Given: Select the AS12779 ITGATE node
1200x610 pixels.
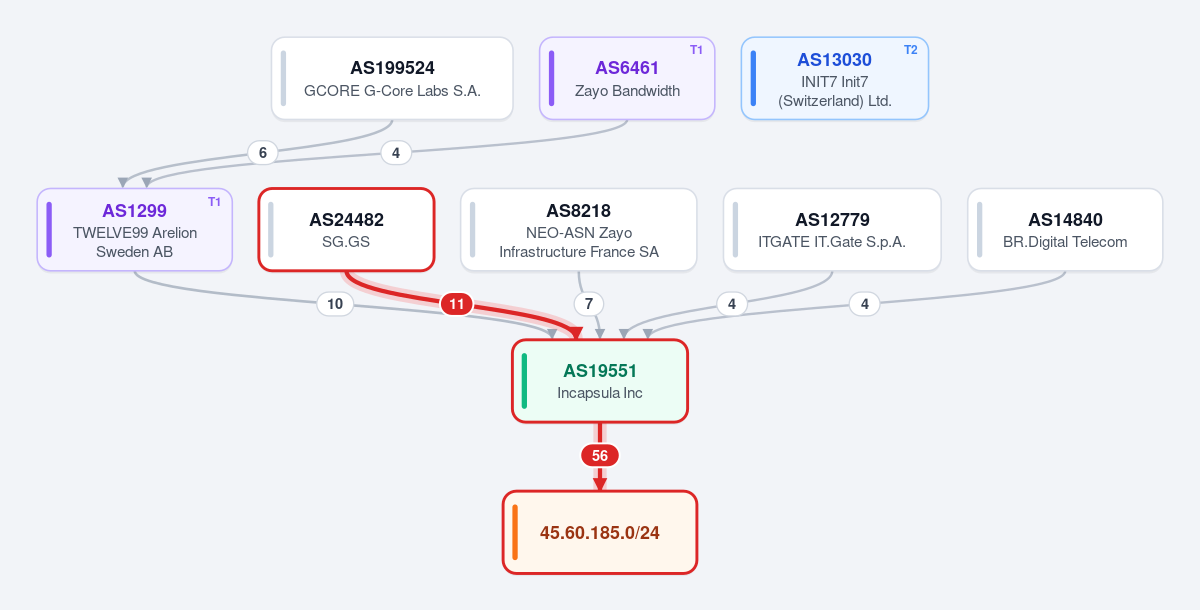Looking at the screenshot, I should pyautogui.click(x=832, y=229).
